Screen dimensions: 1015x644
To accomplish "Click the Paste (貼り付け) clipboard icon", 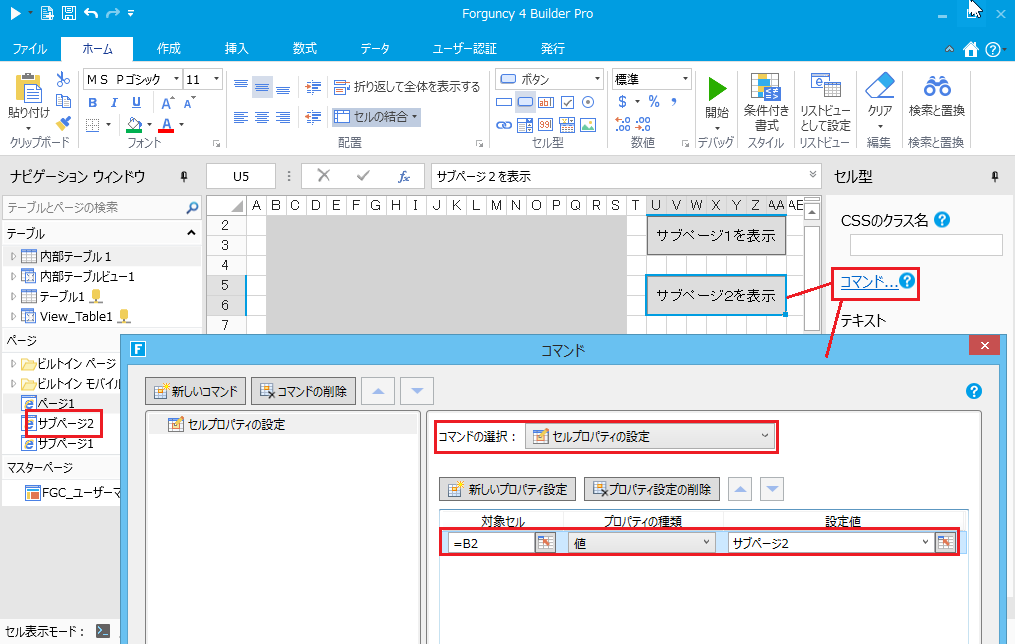I will (x=28, y=89).
